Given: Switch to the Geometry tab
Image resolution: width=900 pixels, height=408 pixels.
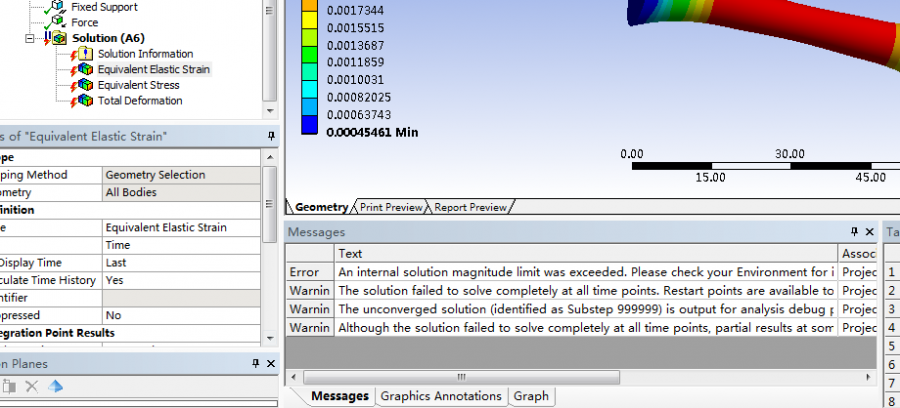Looking at the screenshot, I should click(x=321, y=207).
